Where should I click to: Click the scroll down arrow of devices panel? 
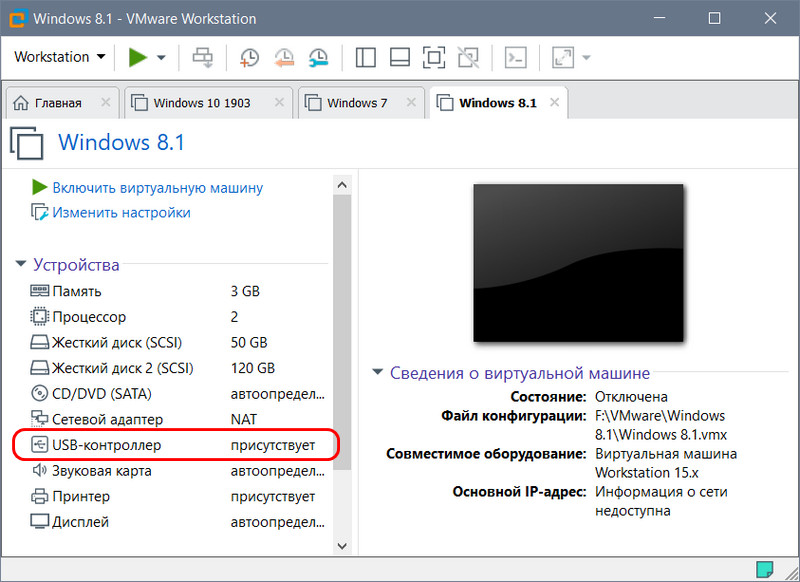click(x=342, y=546)
